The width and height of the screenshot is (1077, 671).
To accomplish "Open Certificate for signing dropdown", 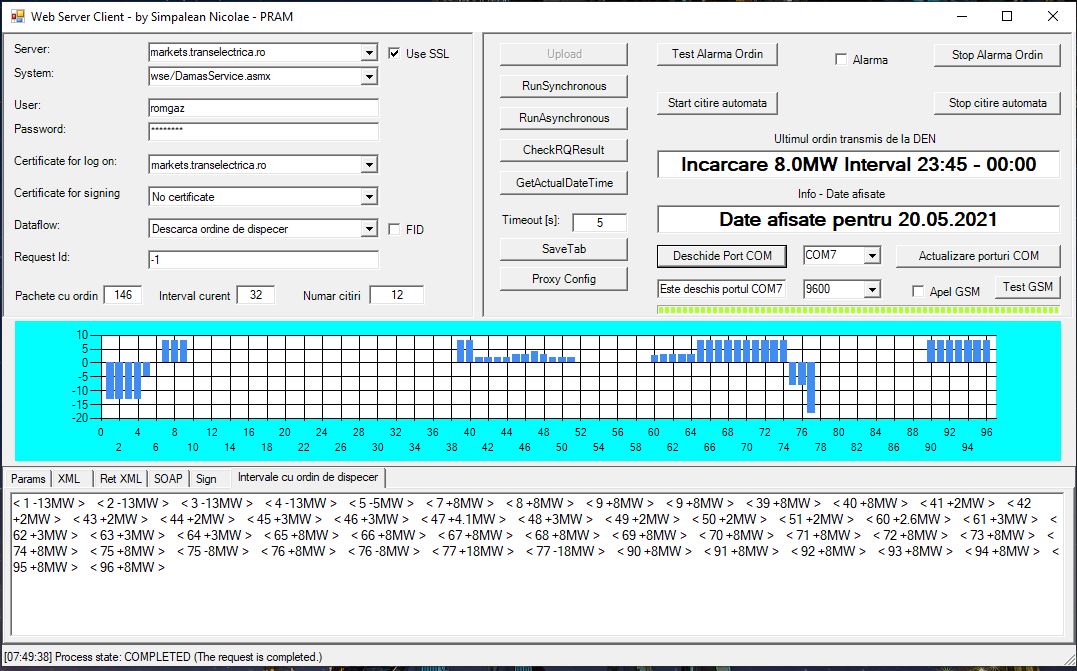I will point(369,197).
